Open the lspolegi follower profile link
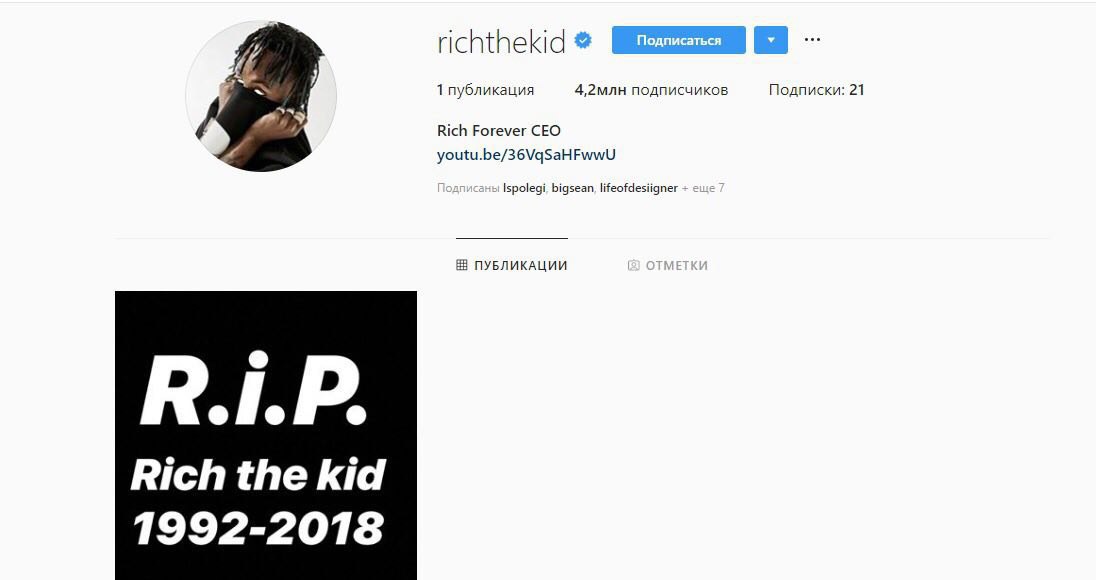 coord(524,188)
